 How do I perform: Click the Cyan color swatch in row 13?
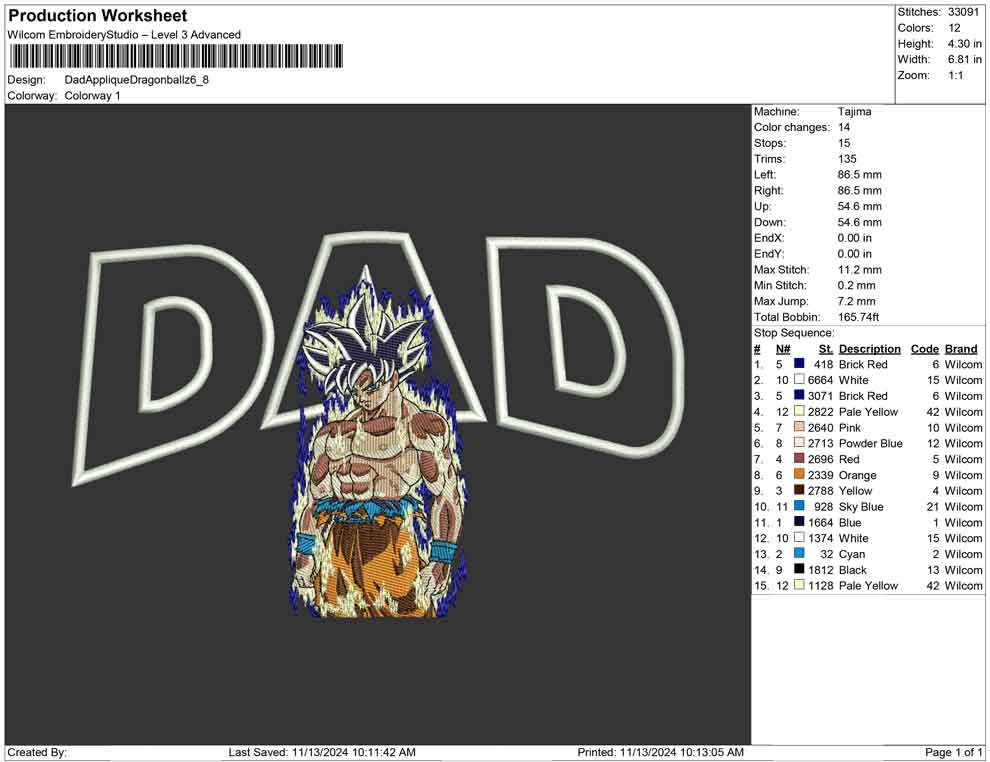(x=799, y=553)
